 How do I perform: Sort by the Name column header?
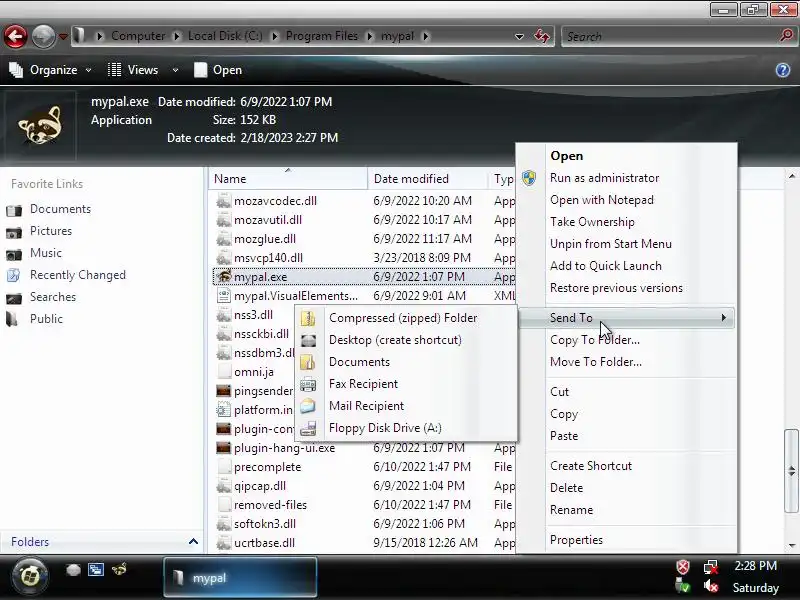[x=288, y=179]
